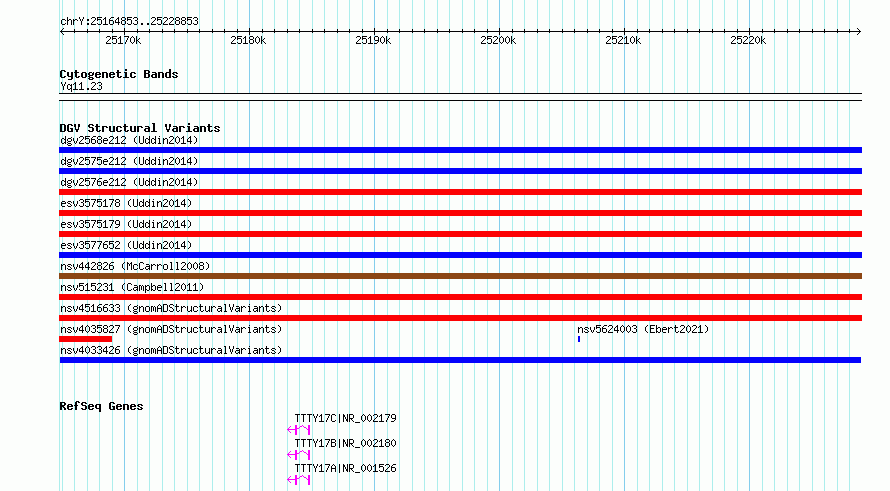890x491 pixels.
Task: Click the blue nsv4033426 variant bar
Action: point(460,360)
